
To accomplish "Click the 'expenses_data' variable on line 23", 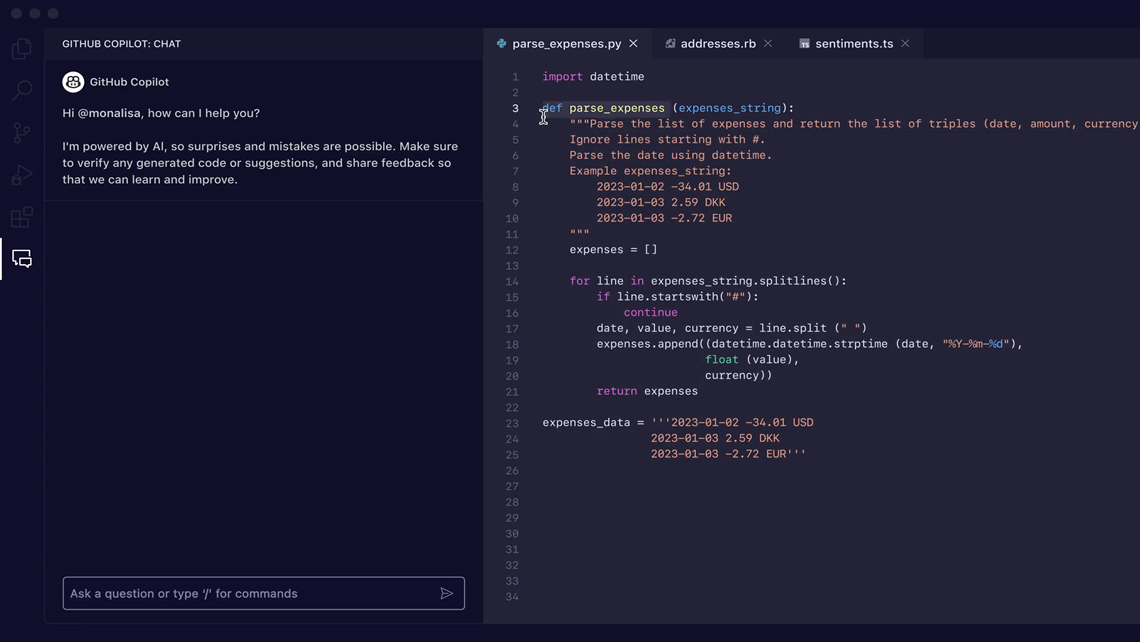I will click(587, 423).
